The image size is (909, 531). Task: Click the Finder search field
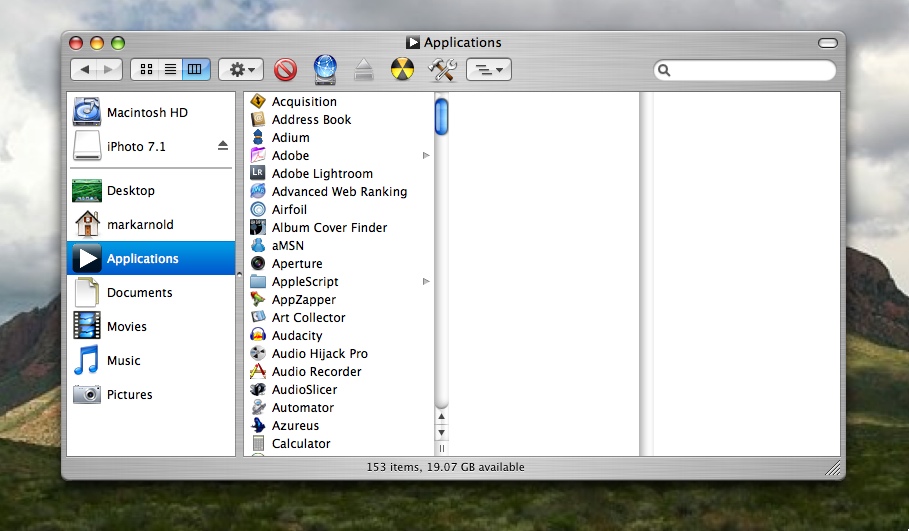coord(745,70)
